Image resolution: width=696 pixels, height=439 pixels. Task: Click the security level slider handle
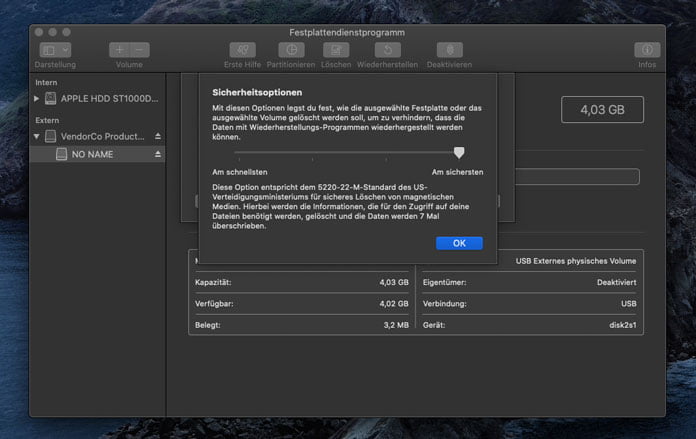coord(459,153)
